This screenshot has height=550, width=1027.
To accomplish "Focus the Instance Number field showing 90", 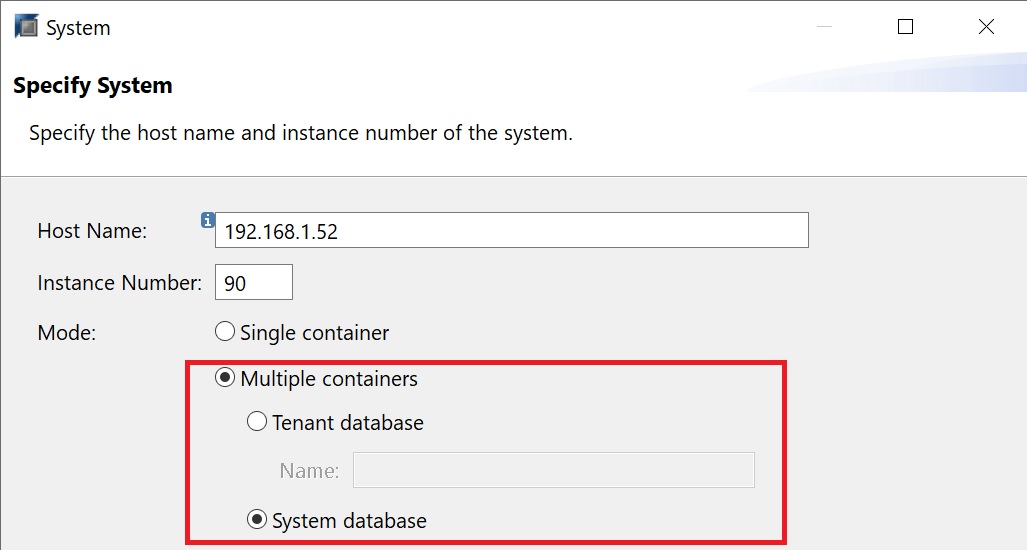I will 253,282.
